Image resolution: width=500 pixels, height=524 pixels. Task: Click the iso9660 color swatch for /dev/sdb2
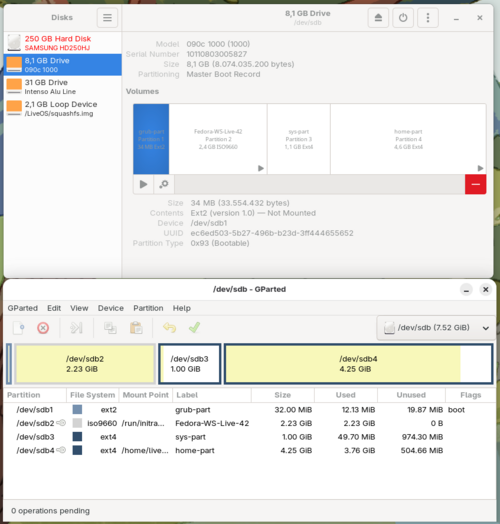77,423
